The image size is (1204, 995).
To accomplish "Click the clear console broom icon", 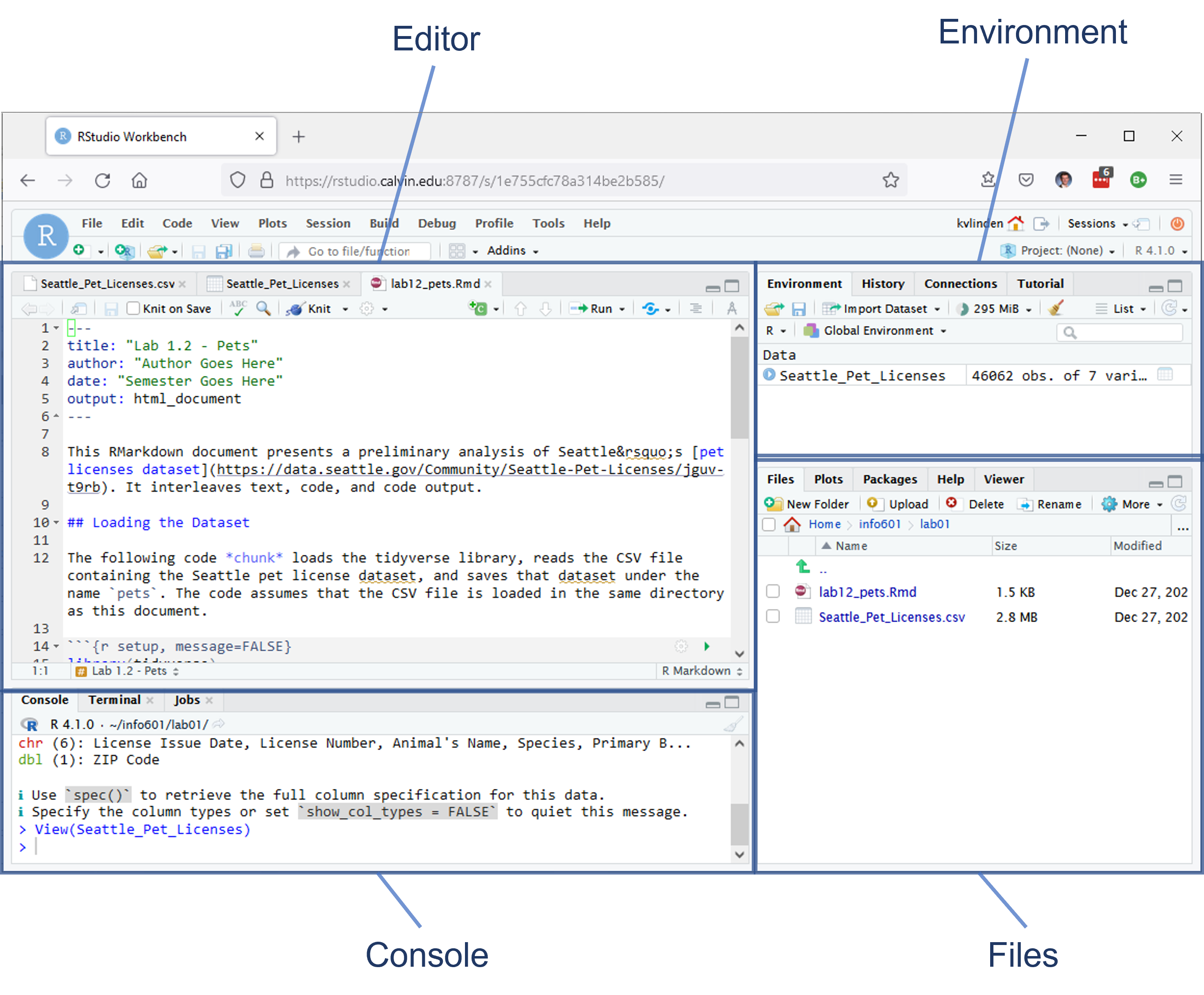I will (x=732, y=725).
